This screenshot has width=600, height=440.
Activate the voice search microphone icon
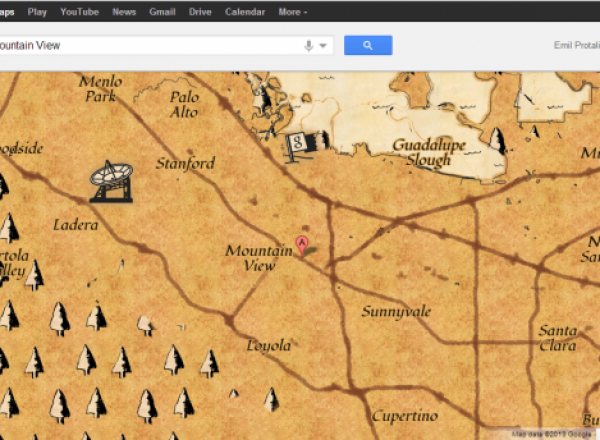tap(308, 46)
